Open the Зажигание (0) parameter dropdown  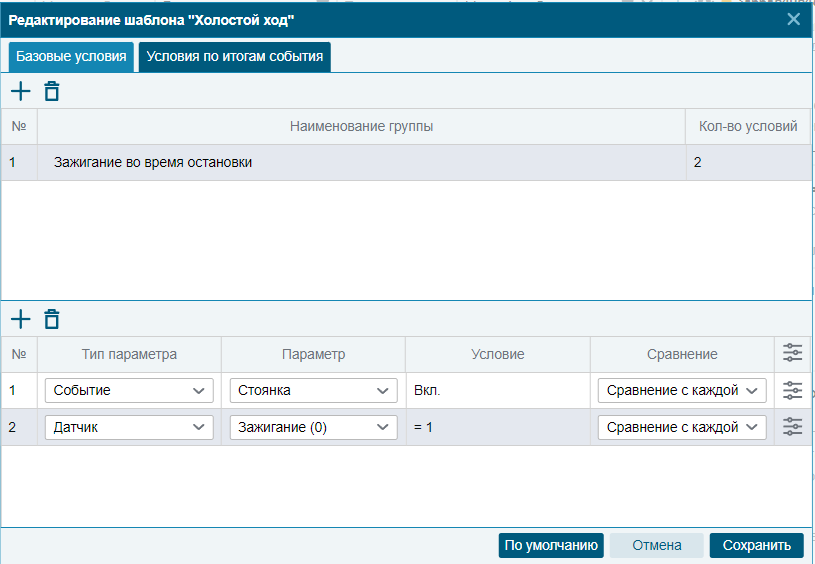pos(313,427)
